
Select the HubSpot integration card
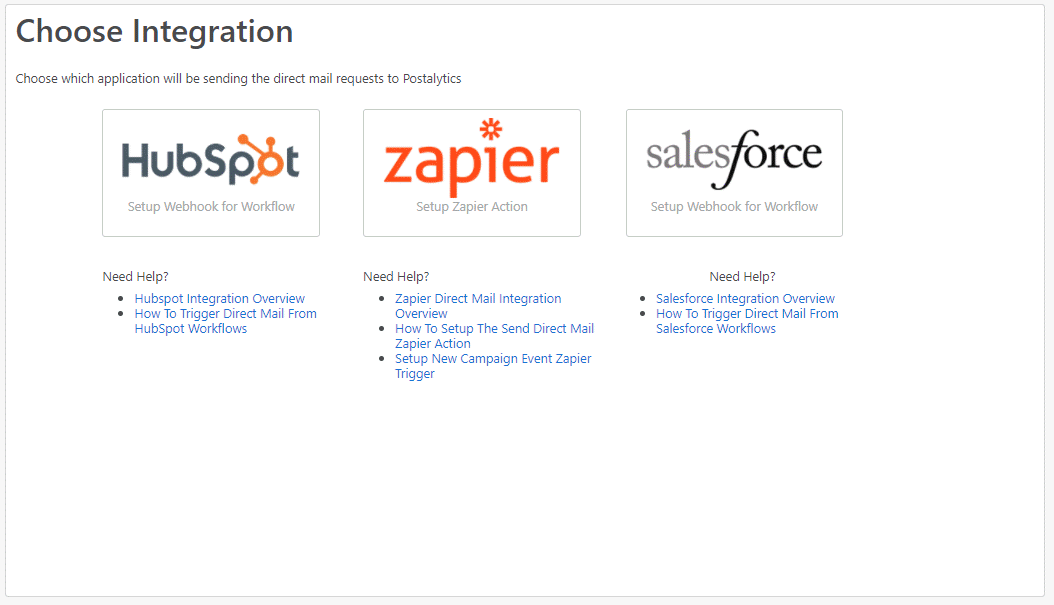click(x=211, y=173)
